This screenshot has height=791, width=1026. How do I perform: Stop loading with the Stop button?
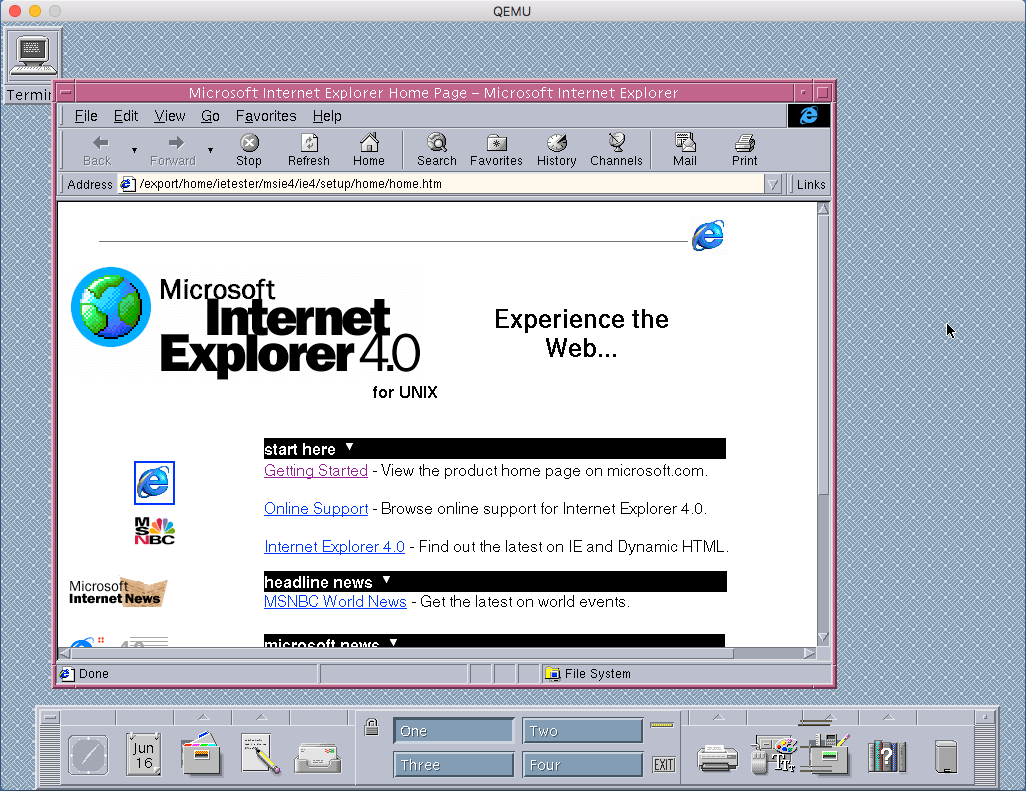click(x=249, y=150)
